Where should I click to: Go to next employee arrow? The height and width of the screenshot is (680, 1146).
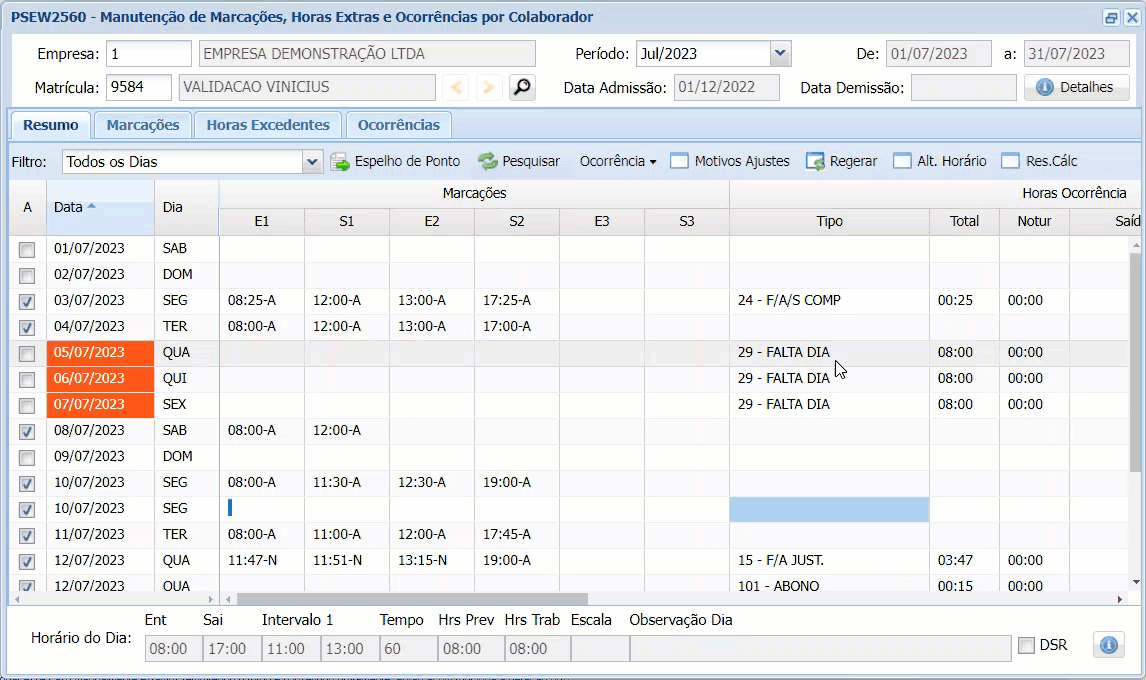pos(488,88)
